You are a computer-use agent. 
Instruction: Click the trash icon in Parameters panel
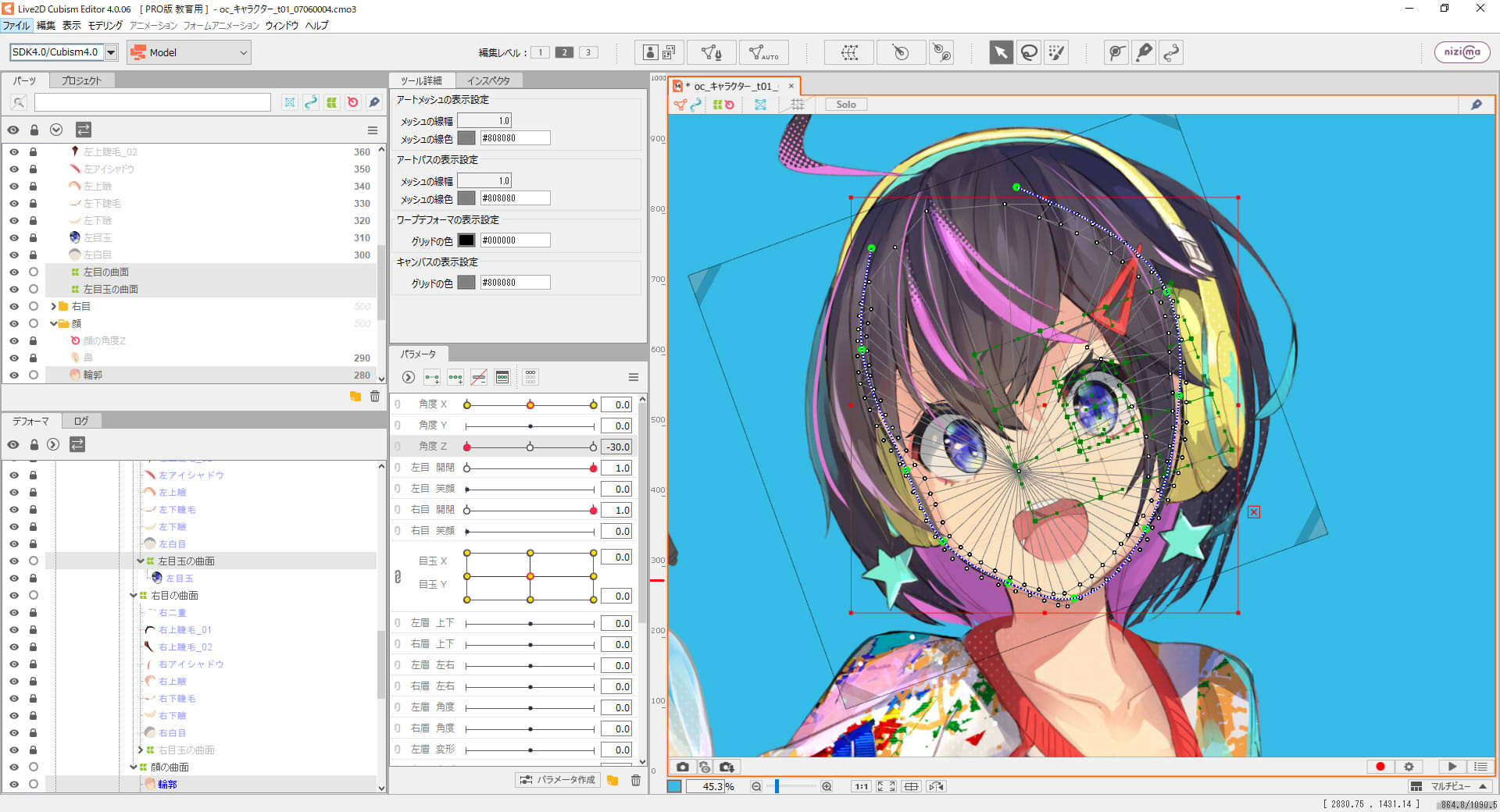[x=636, y=780]
